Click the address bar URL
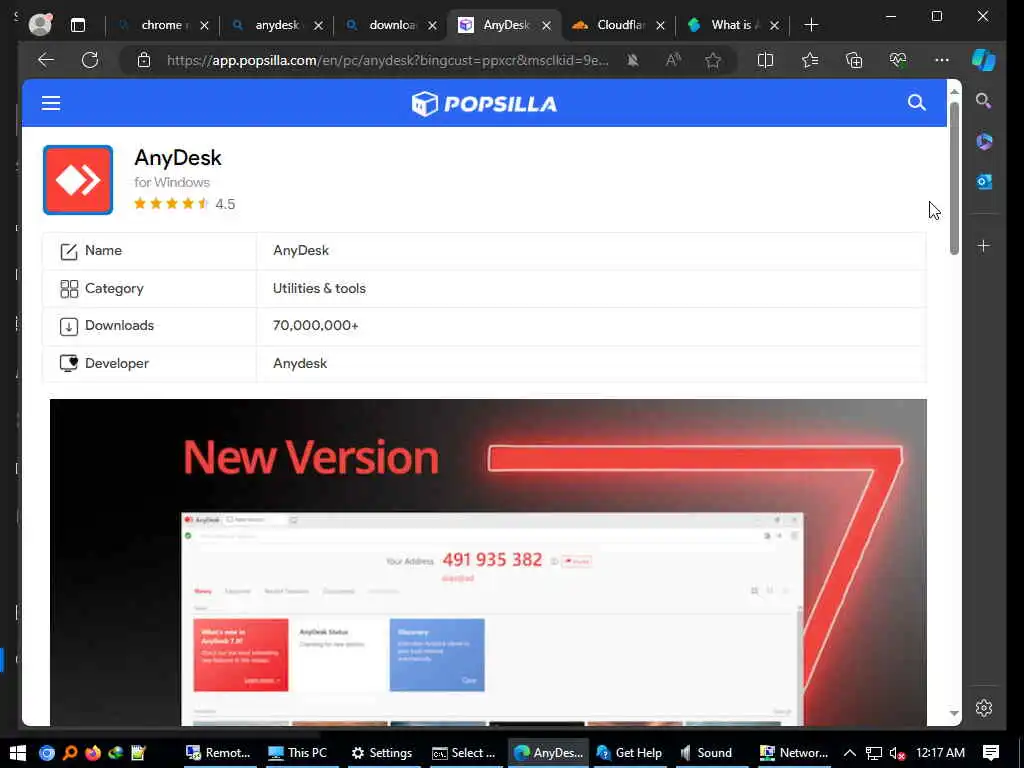The width and height of the screenshot is (1024, 768). pyautogui.click(x=387, y=61)
